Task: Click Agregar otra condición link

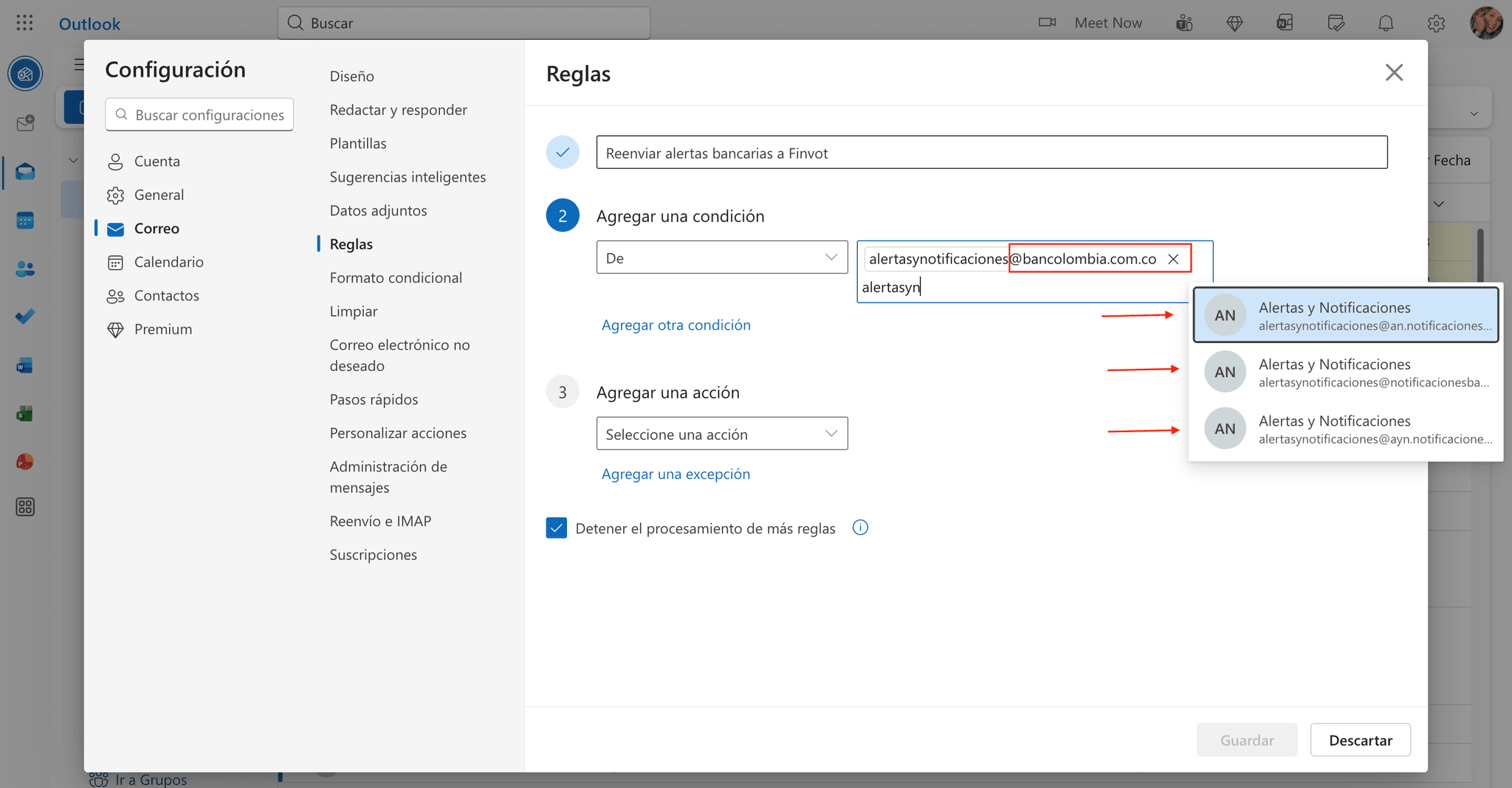Action: (676, 325)
